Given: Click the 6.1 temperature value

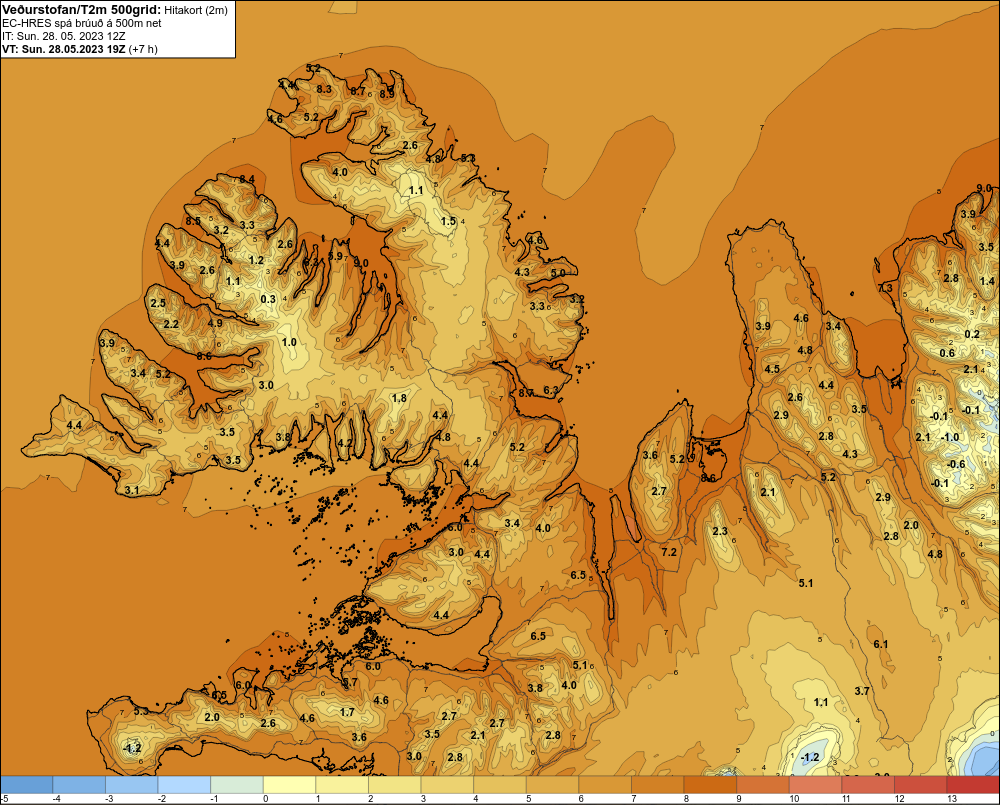Looking at the screenshot, I should click(x=881, y=644).
